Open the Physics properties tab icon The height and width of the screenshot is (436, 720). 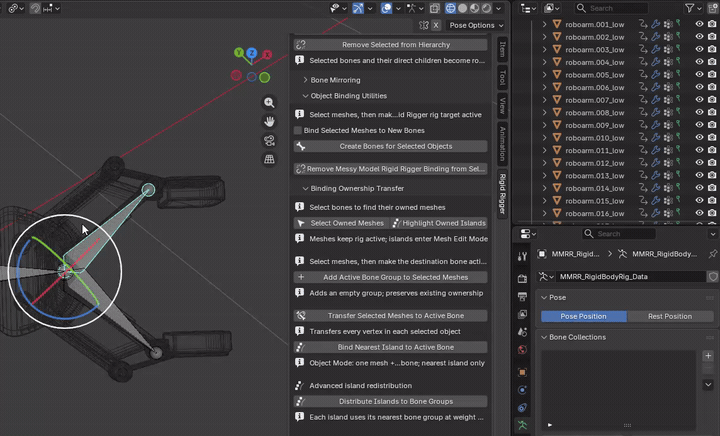coord(522,390)
